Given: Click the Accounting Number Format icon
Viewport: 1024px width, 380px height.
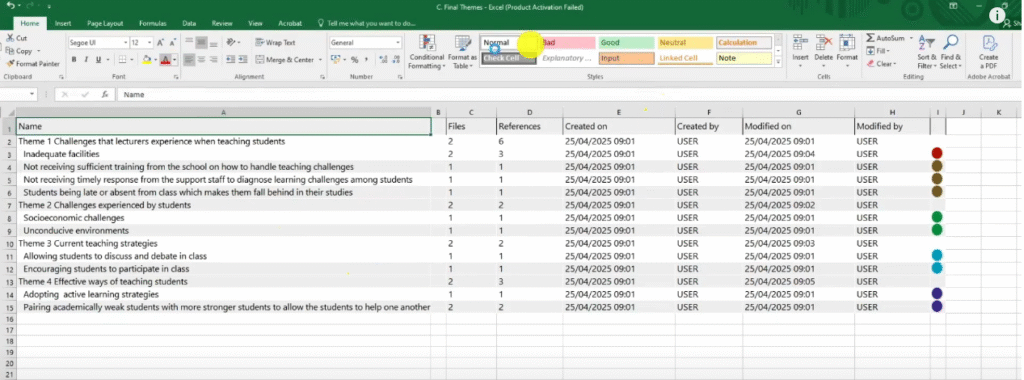Looking at the screenshot, I should pyautogui.click(x=335, y=59).
